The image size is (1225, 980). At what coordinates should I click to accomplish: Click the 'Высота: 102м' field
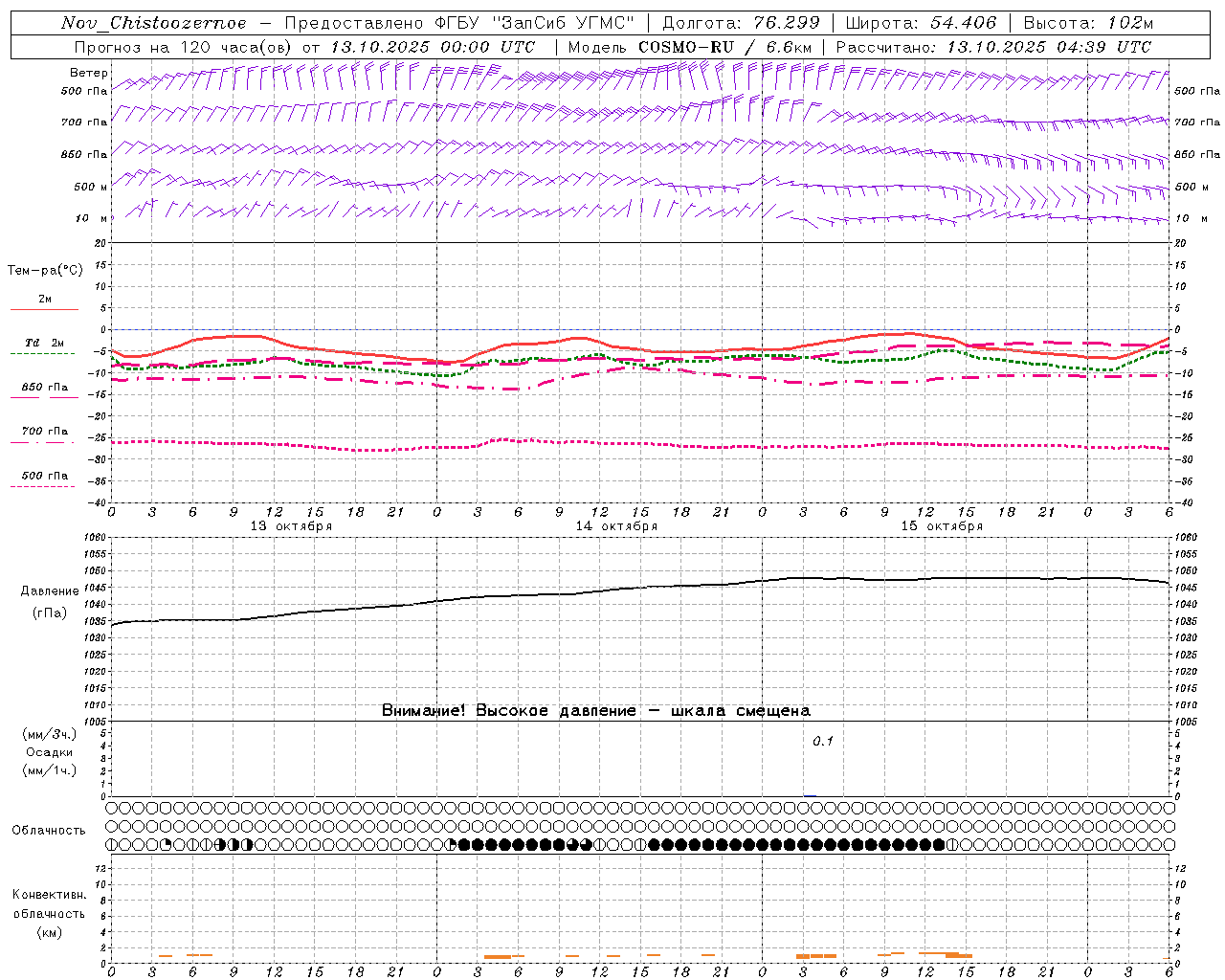click(x=1088, y=23)
